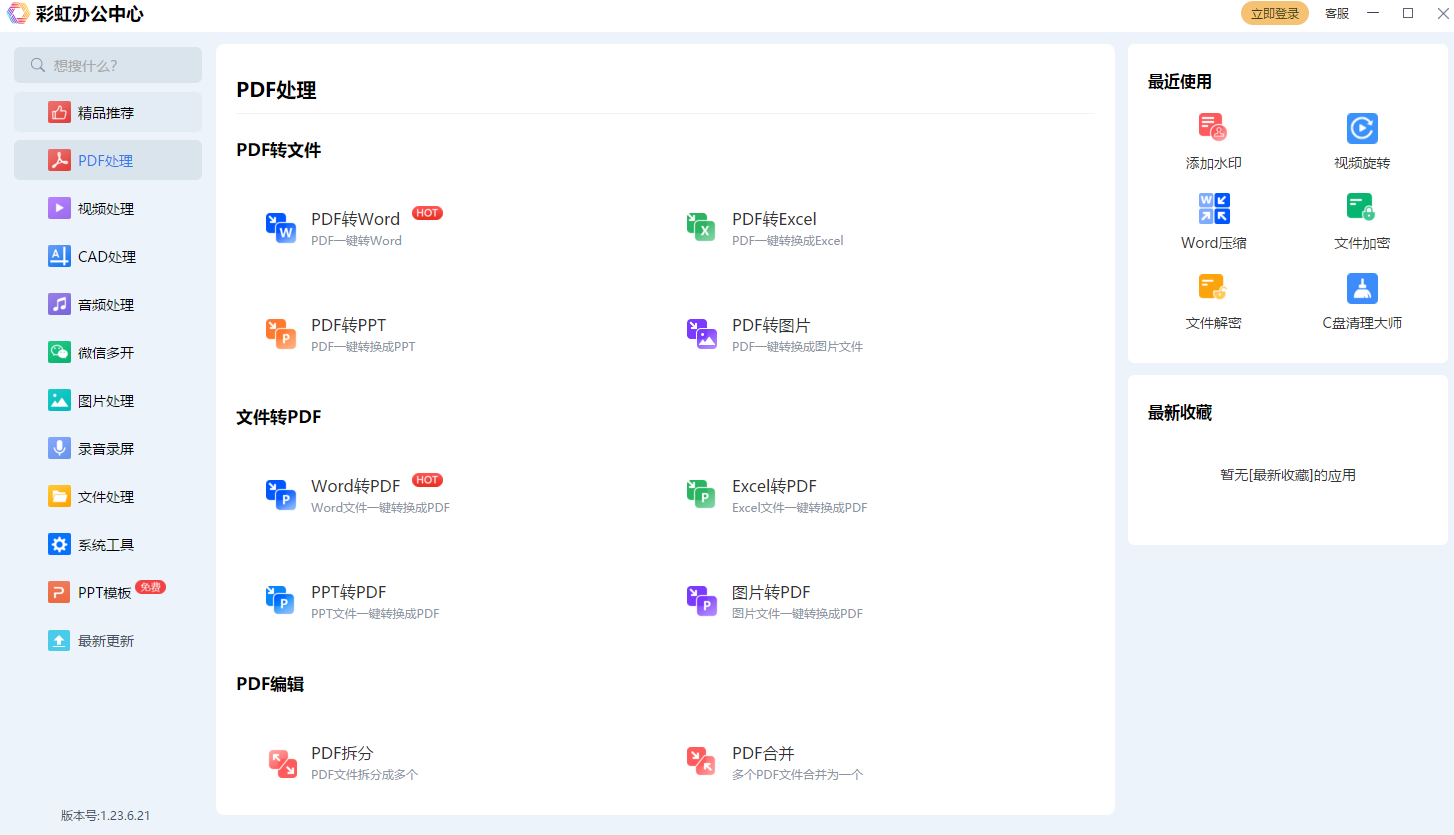Screen dimensions: 1454x835
Task: Click the CAD处理 sidebar icon
Action: click(x=59, y=257)
